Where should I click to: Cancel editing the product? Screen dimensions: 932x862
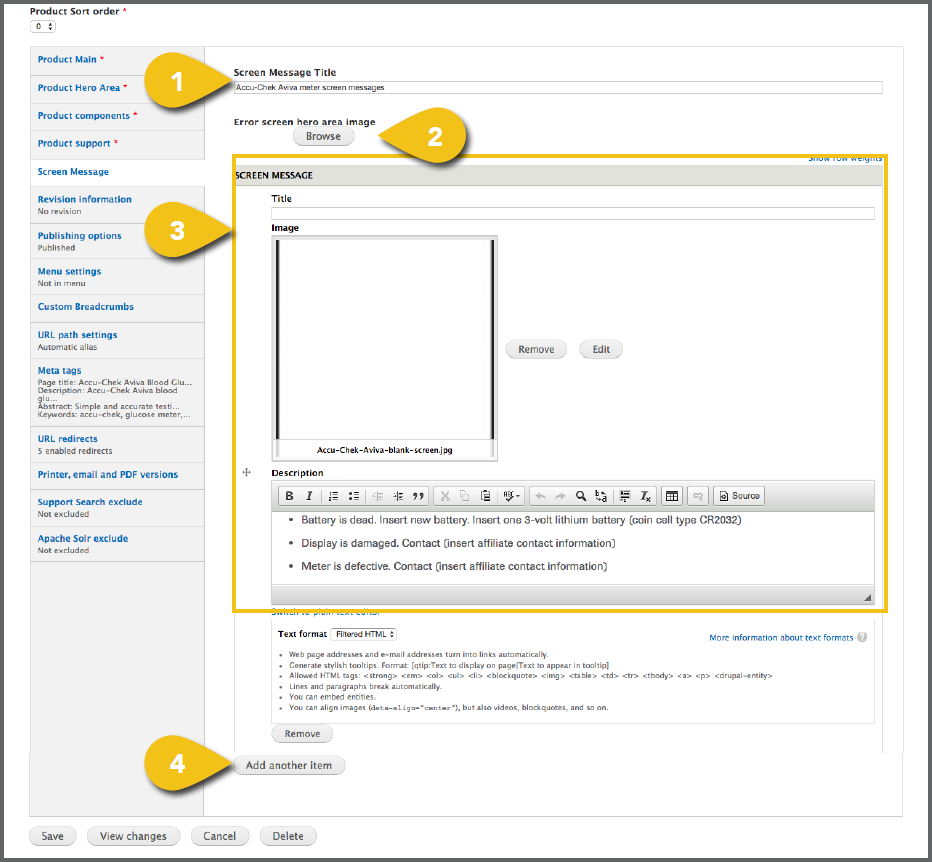click(x=219, y=836)
